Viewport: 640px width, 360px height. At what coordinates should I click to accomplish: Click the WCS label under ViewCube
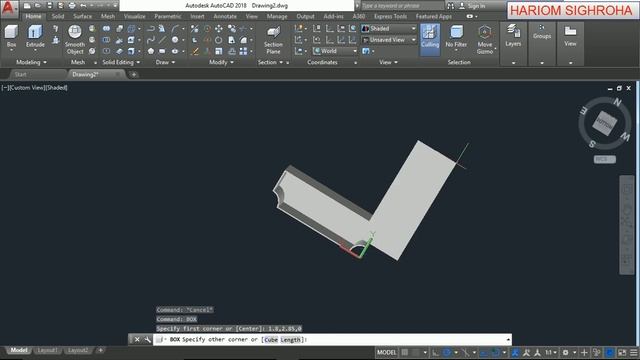point(604,159)
